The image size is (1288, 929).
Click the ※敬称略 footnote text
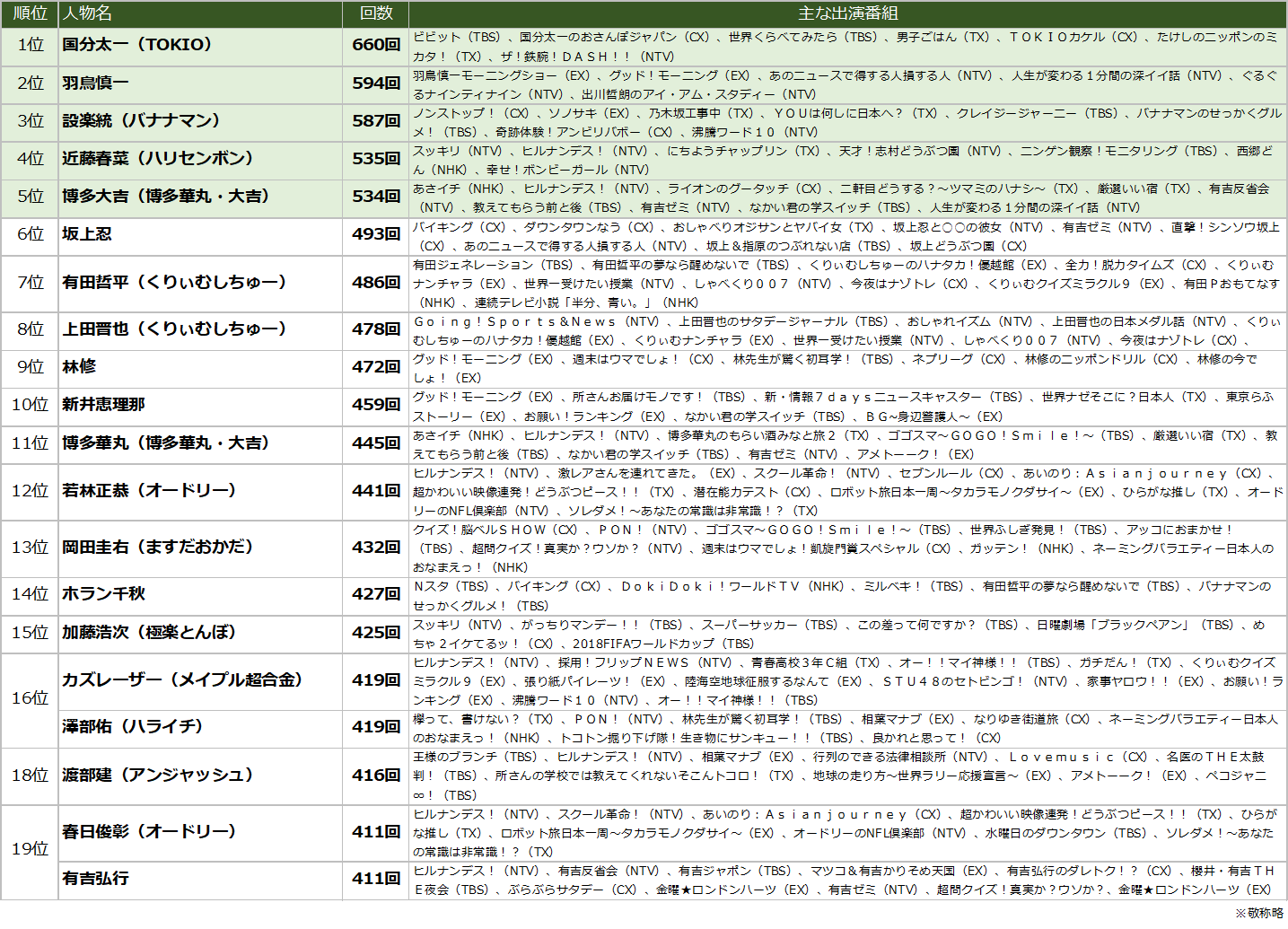pos(1258,913)
